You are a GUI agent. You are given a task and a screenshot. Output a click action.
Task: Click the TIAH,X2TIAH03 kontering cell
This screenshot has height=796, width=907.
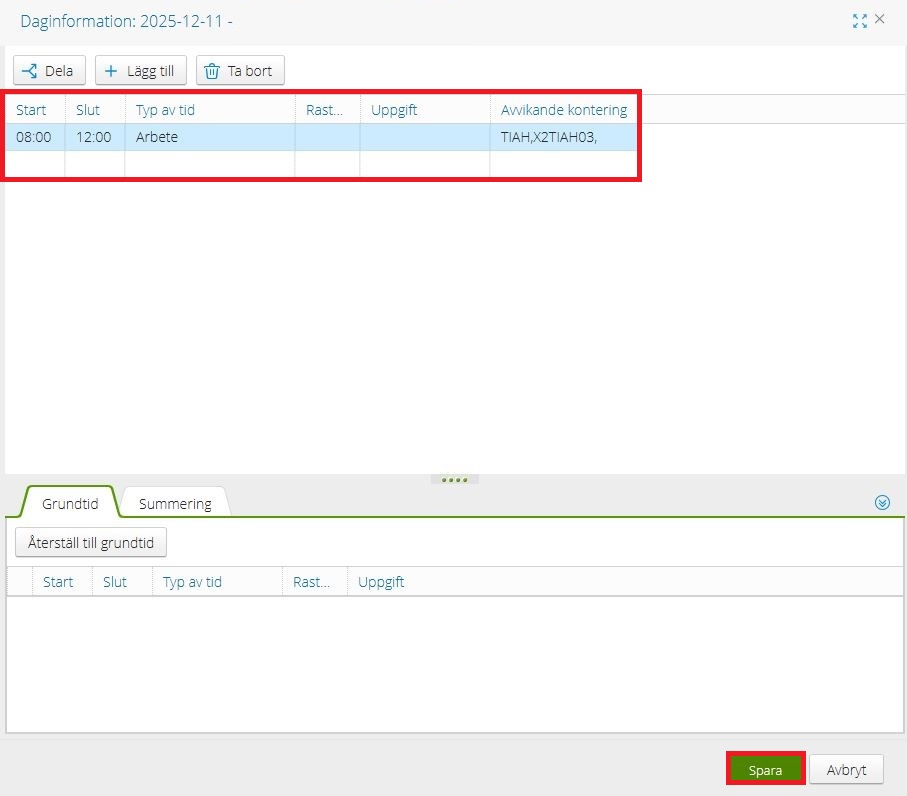562,137
